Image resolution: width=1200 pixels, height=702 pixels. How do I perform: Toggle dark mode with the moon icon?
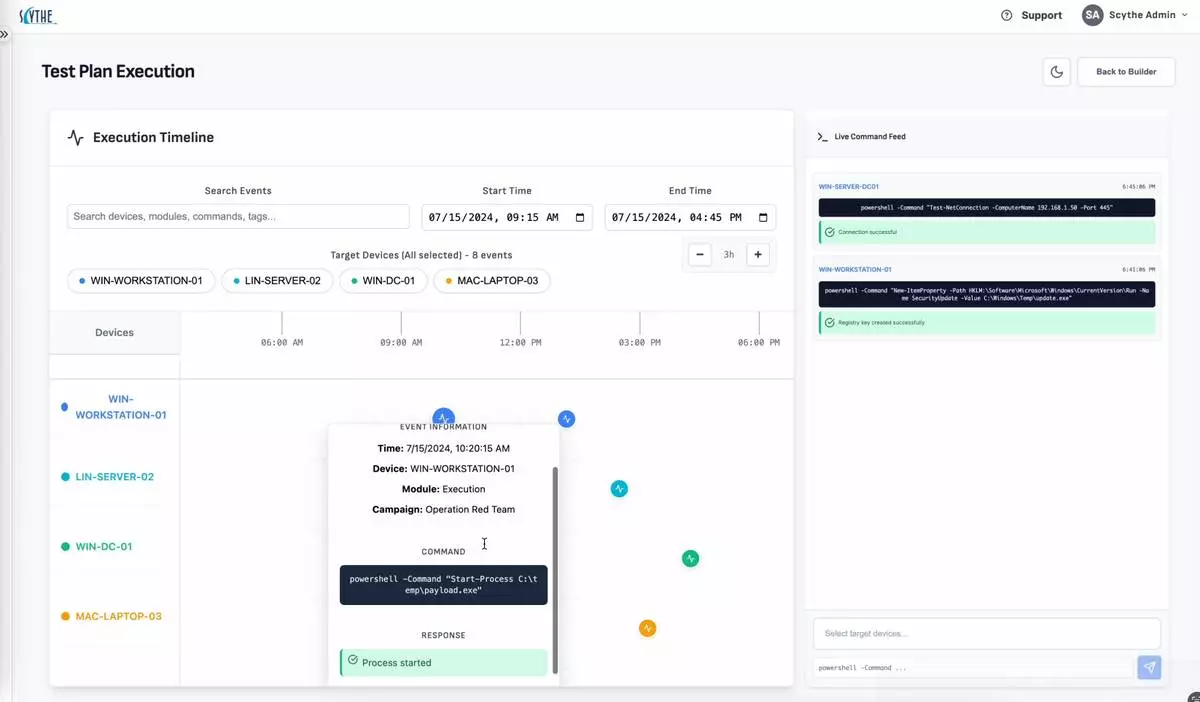(x=1057, y=72)
